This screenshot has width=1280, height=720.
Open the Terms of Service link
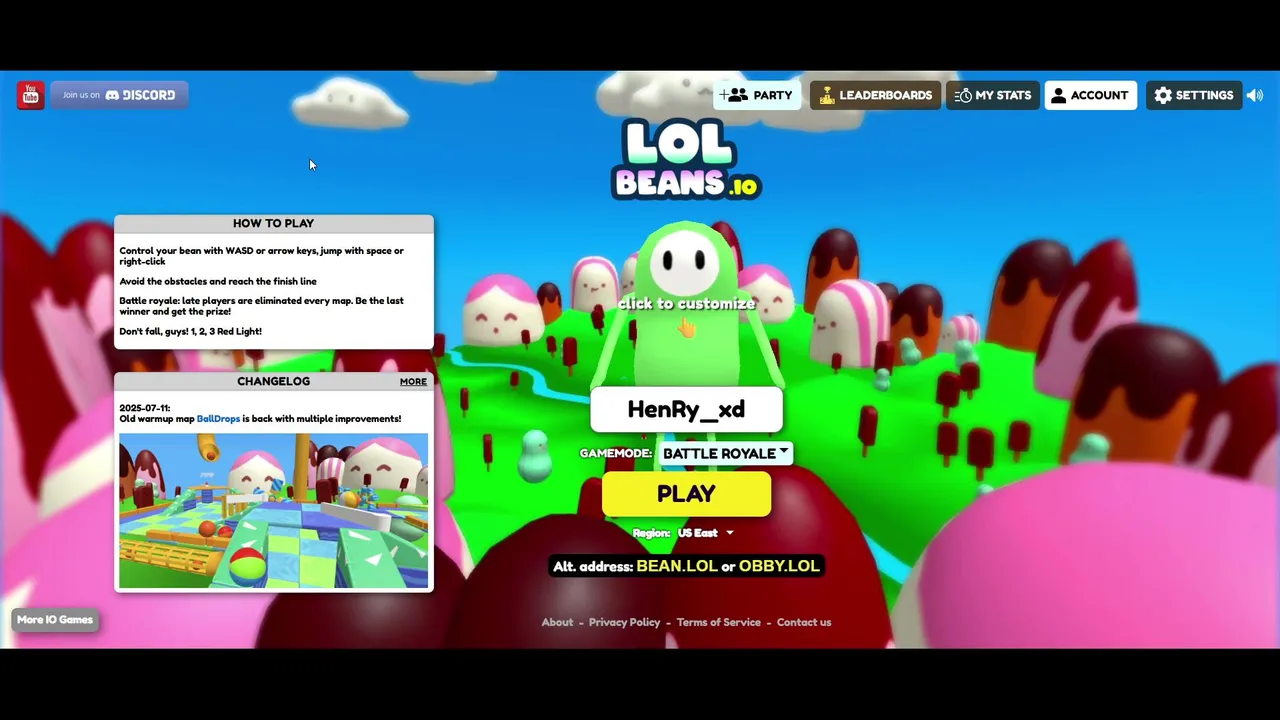click(x=718, y=622)
